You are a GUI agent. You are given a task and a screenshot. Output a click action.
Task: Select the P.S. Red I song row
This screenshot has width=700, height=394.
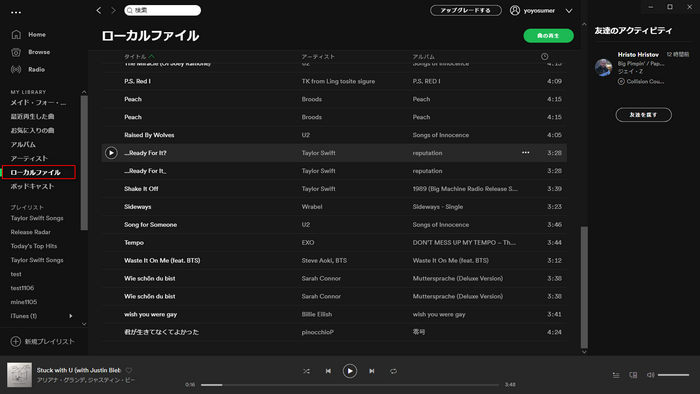pyautogui.click(x=334, y=81)
